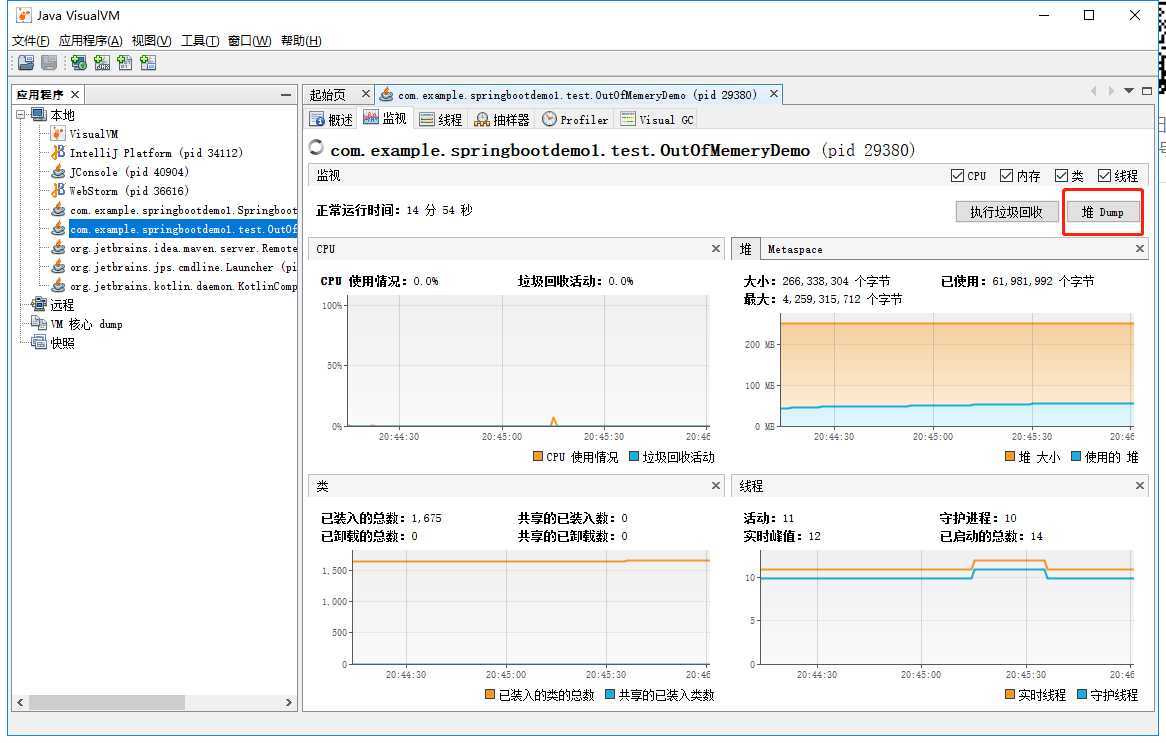Close the 类 classes chart panel

[715, 486]
